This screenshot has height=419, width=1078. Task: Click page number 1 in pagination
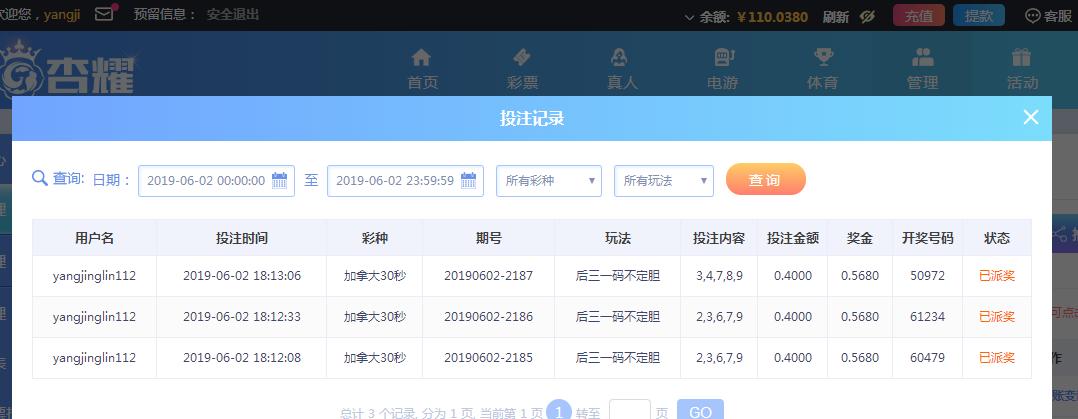point(559,411)
